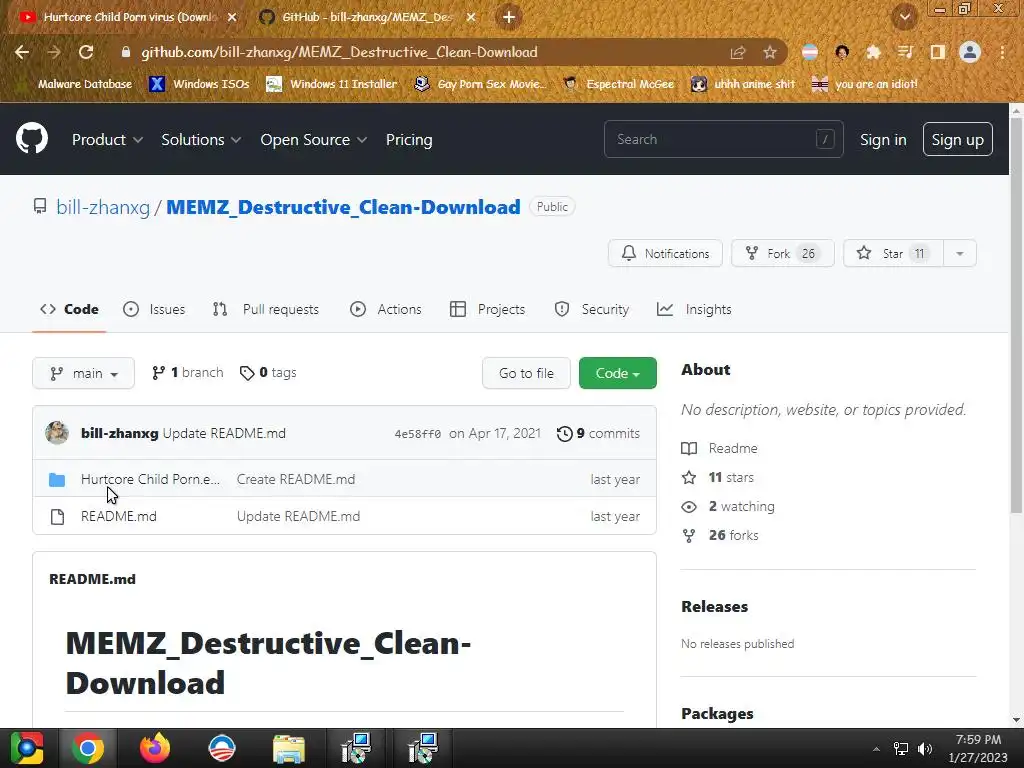Open the media controls toolbar icon
Viewport: 1024px width, 768px height.
point(905,52)
